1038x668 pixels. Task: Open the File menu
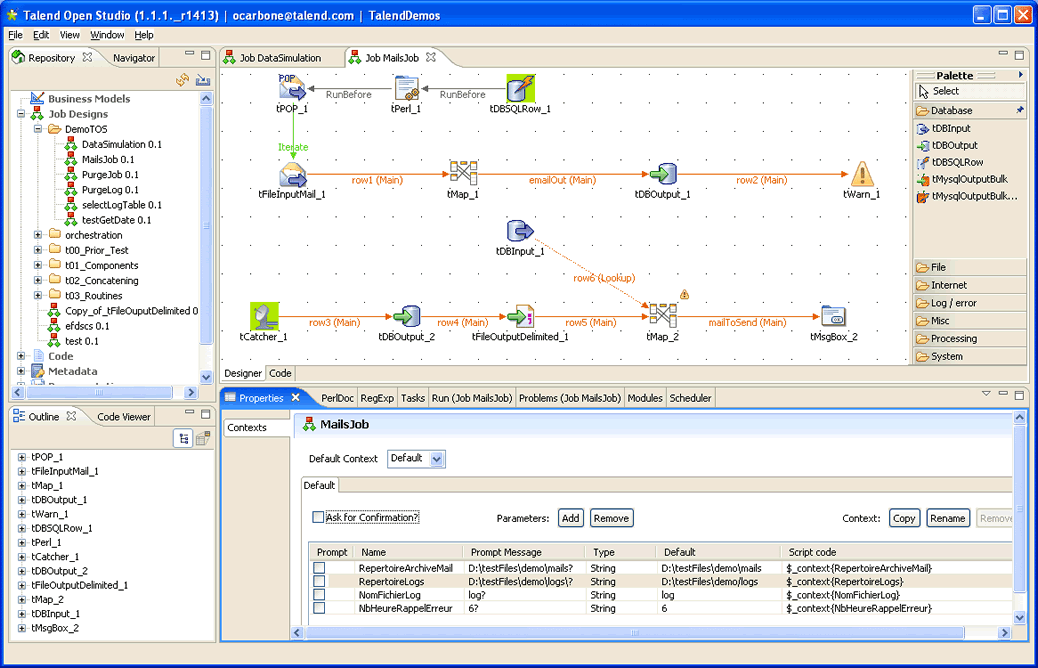(15, 35)
